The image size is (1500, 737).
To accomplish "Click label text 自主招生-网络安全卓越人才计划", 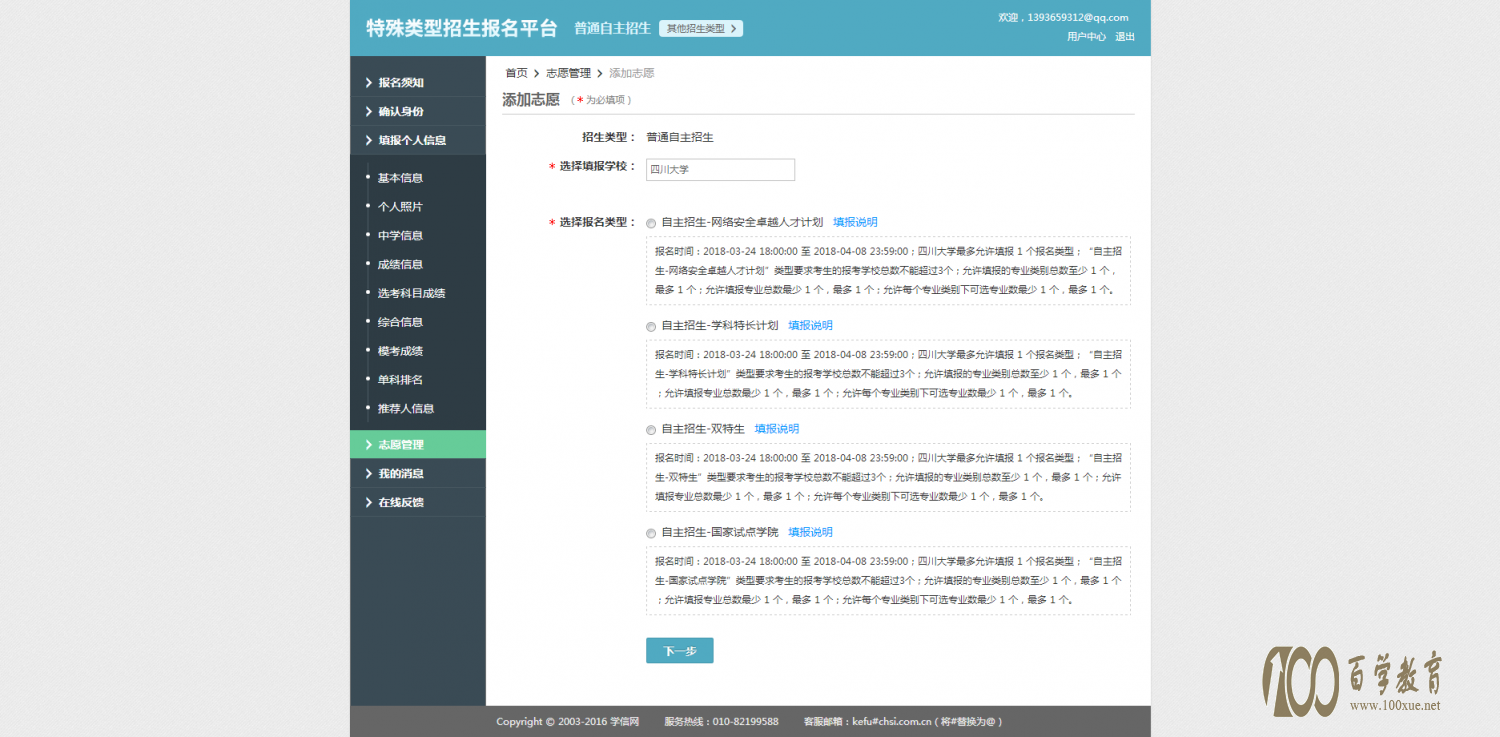I will point(742,222).
